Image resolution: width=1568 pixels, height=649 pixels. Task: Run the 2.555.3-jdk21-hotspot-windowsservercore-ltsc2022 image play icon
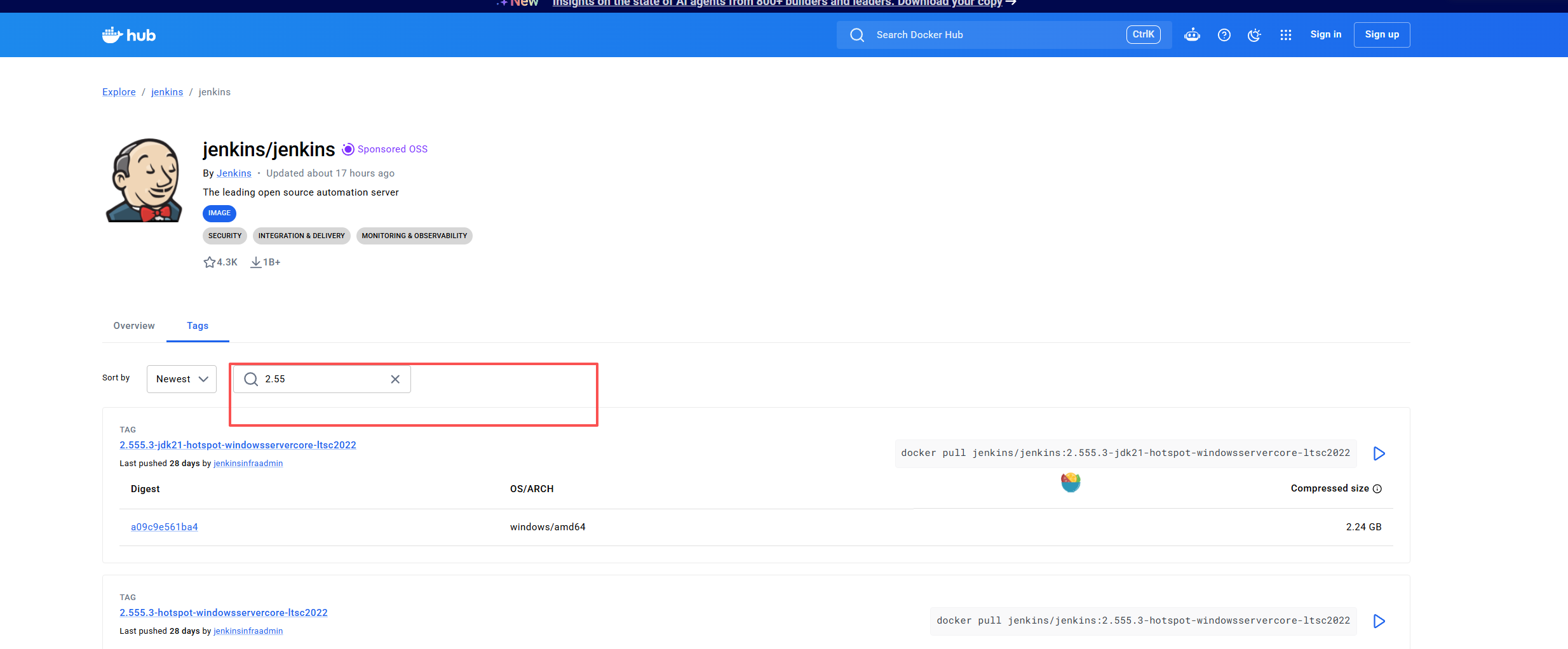pyautogui.click(x=1379, y=453)
